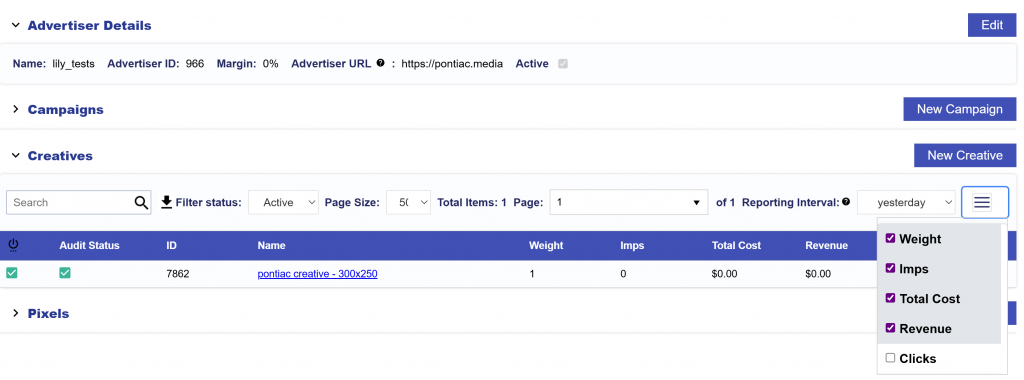
Task: Uncheck the Revenue column checkbox
Action: click(x=890, y=328)
